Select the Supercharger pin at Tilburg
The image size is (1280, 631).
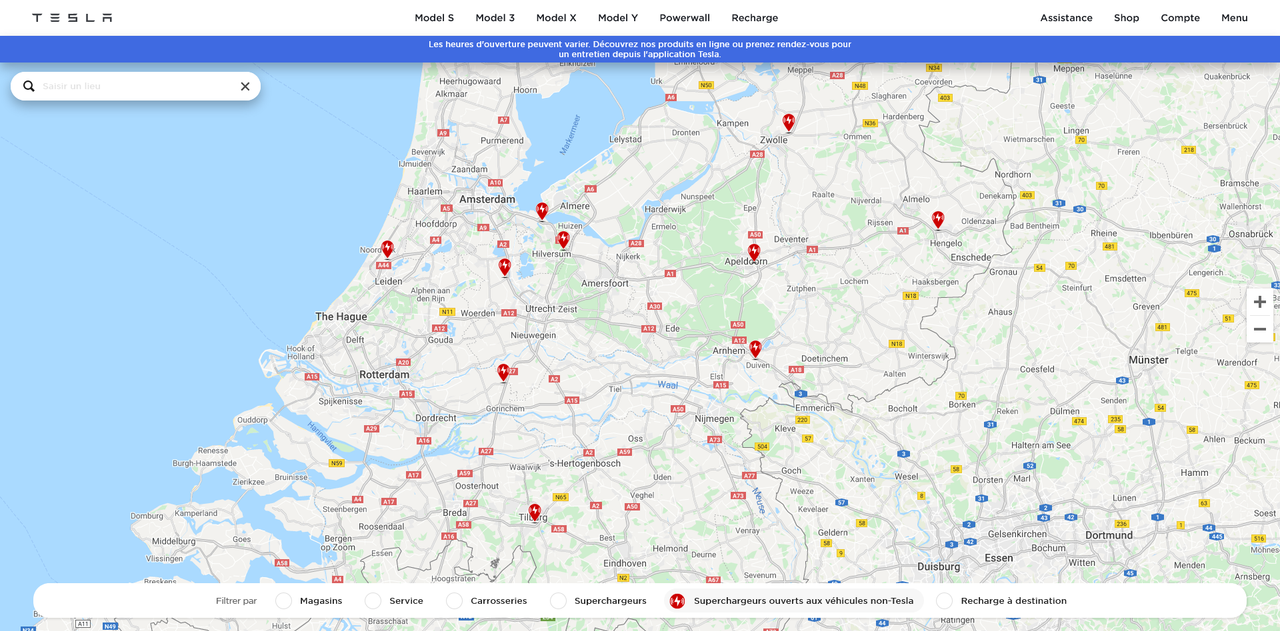pyautogui.click(x=535, y=512)
